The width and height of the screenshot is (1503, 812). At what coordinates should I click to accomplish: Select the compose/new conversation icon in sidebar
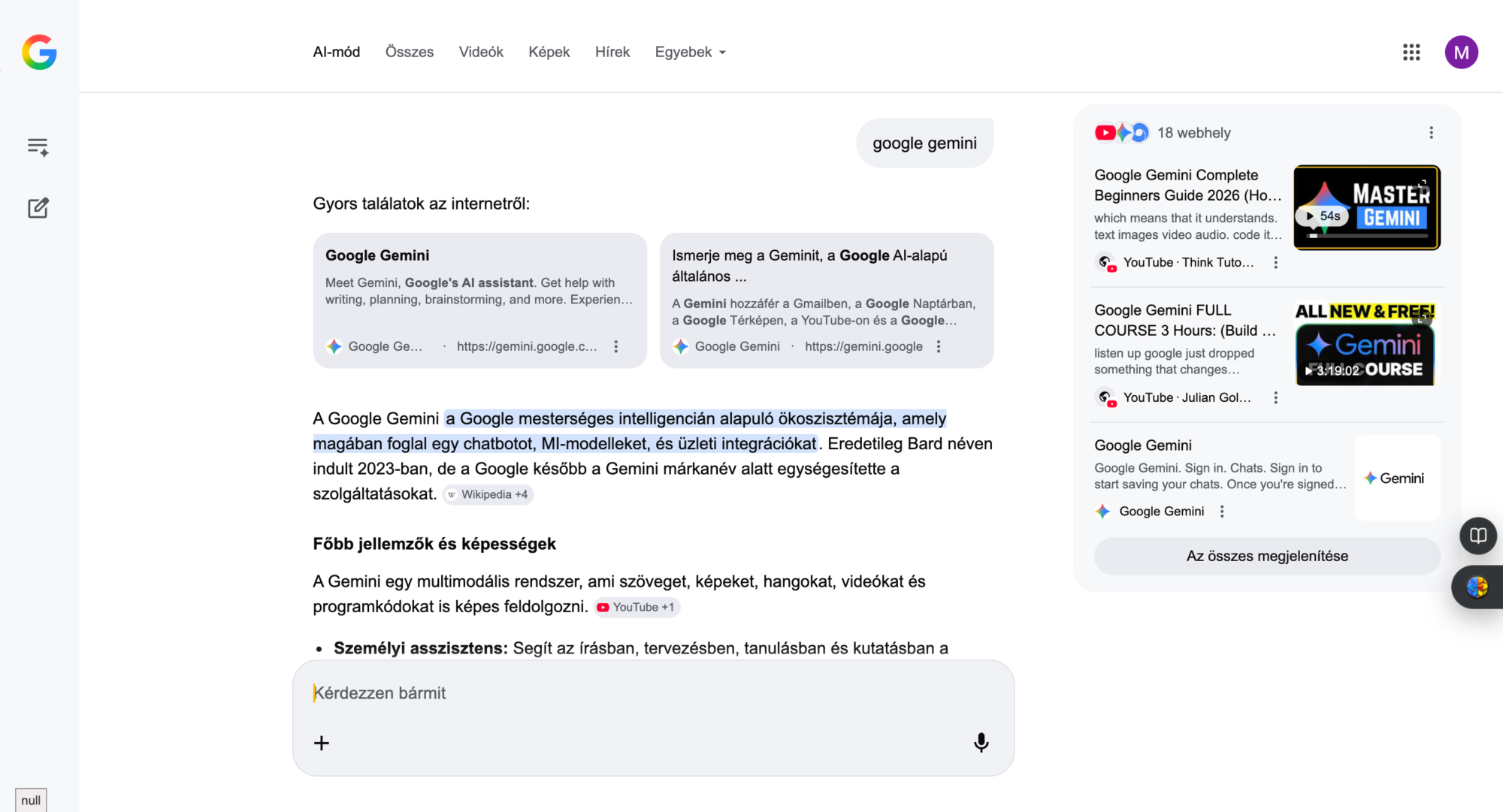(38, 209)
